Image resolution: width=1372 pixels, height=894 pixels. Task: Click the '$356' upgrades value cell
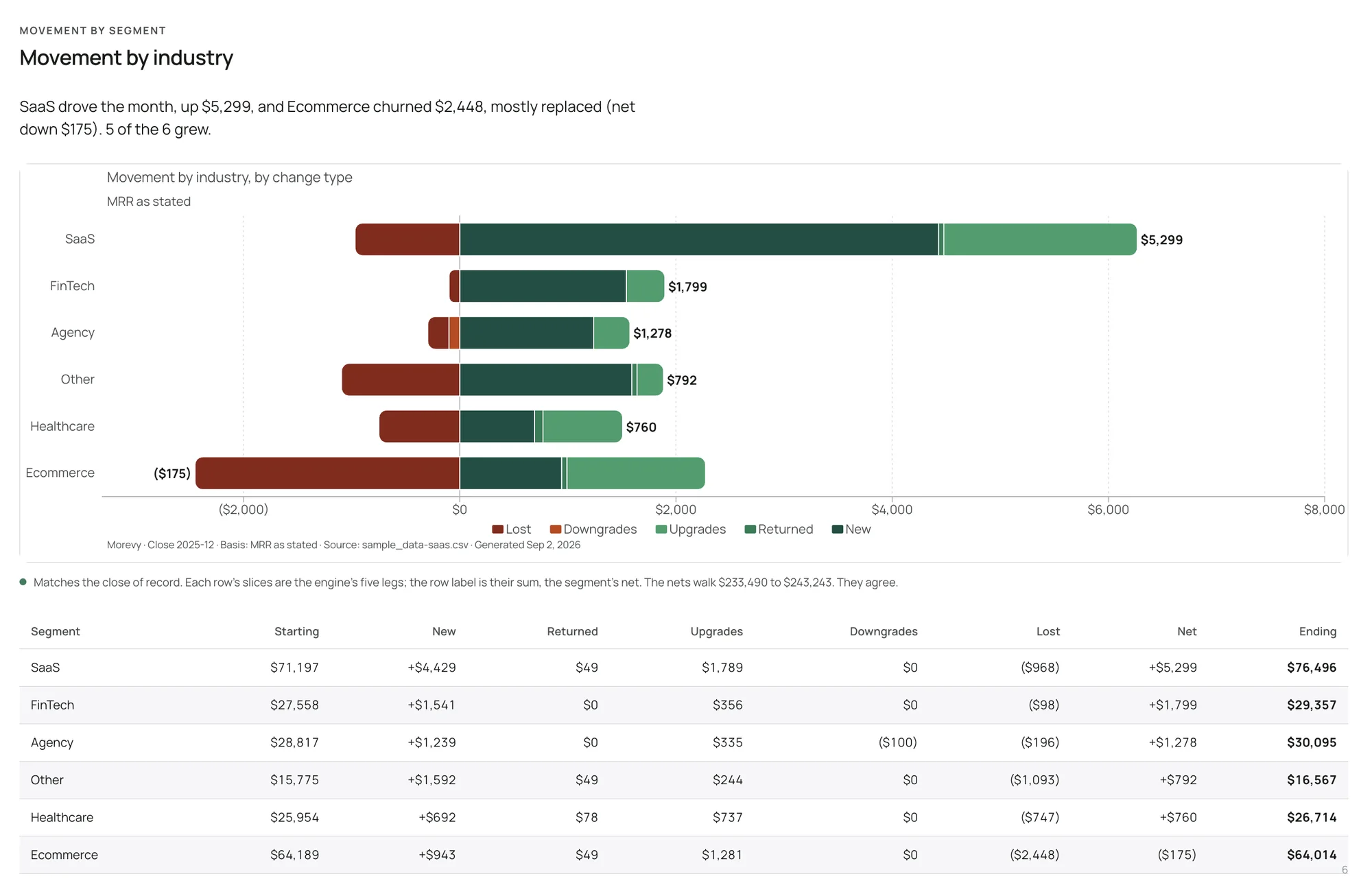pyautogui.click(x=727, y=705)
